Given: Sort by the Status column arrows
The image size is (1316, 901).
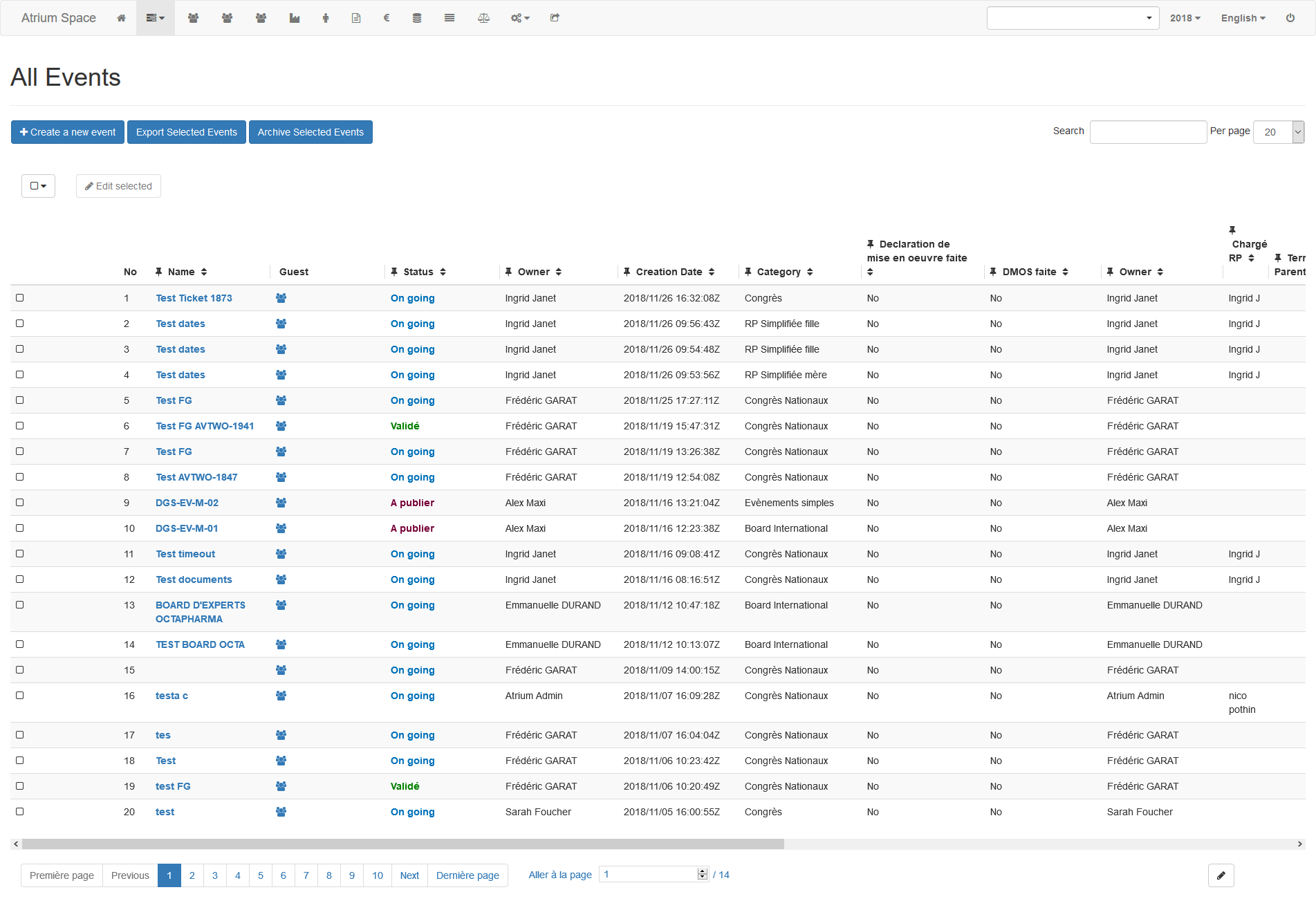Looking at the screenshot, I should pyautogui.click(x=443, y=272).
